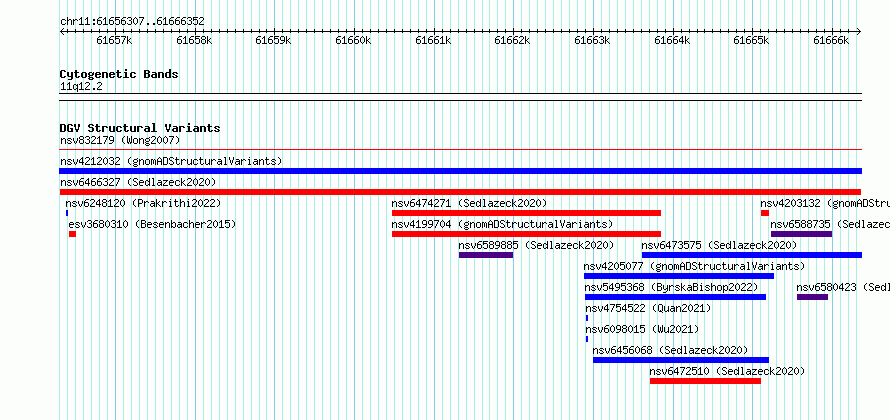Click the nsv4199704 gnomADStructuralVariants label
Image resolution: width=890 pixels, height=420 pixels.
click(x=502, y=224)
